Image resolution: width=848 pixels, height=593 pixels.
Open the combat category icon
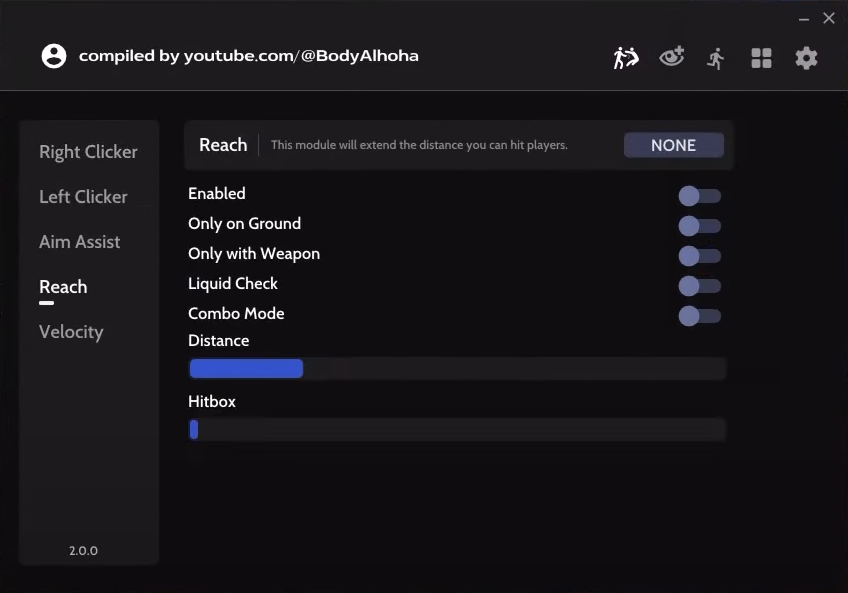pyautogui.click(x=626, y=57)
